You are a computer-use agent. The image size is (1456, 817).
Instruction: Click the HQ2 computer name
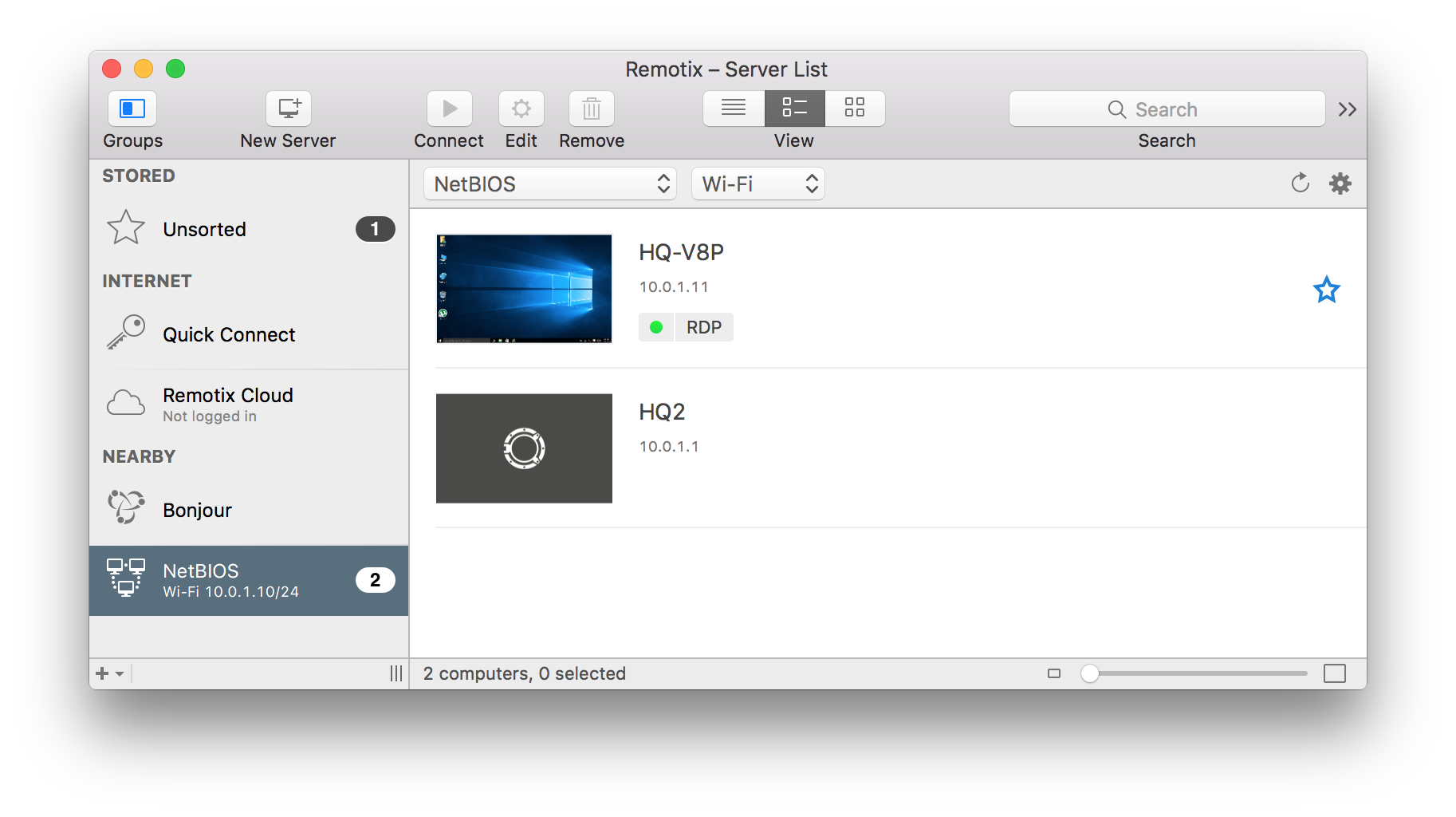click(662, 412)
